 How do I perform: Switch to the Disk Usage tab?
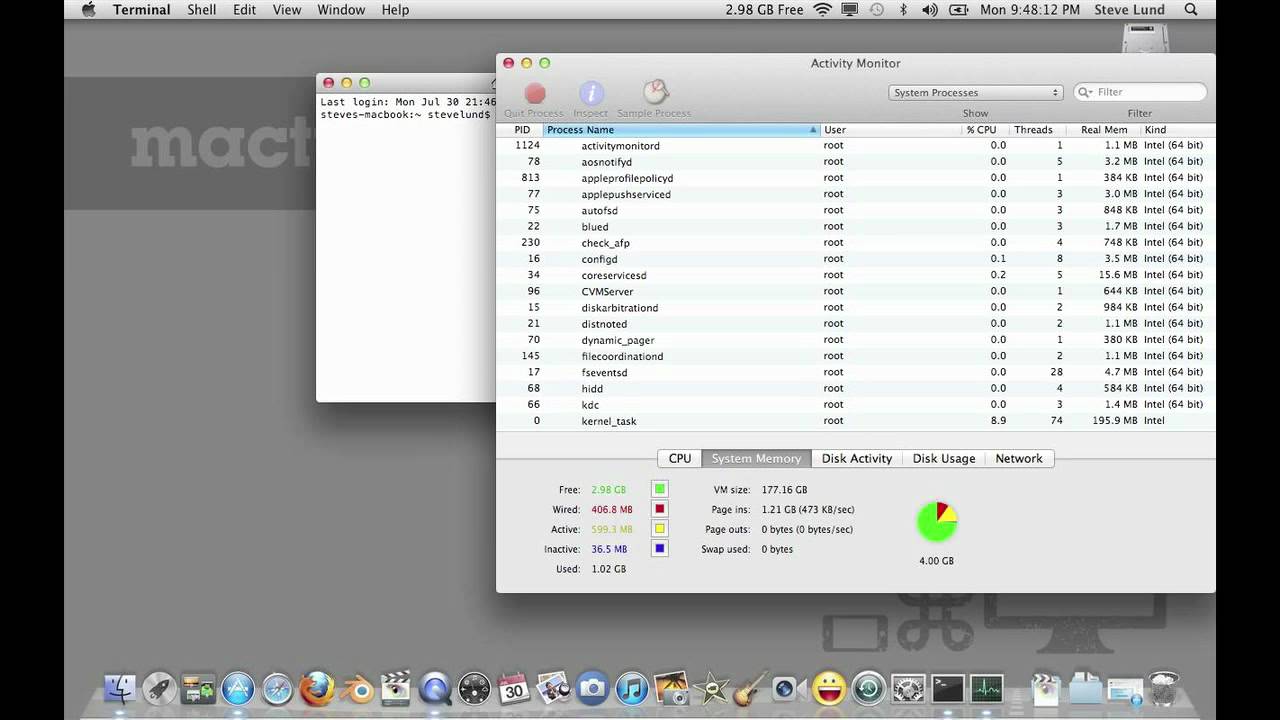click(944, 458)
